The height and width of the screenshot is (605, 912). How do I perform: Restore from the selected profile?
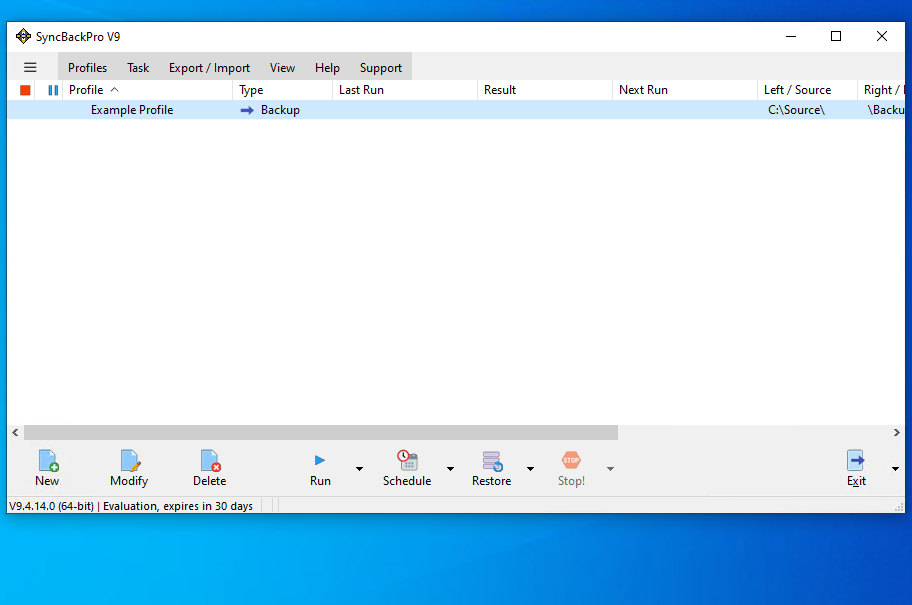click(491, 468)
